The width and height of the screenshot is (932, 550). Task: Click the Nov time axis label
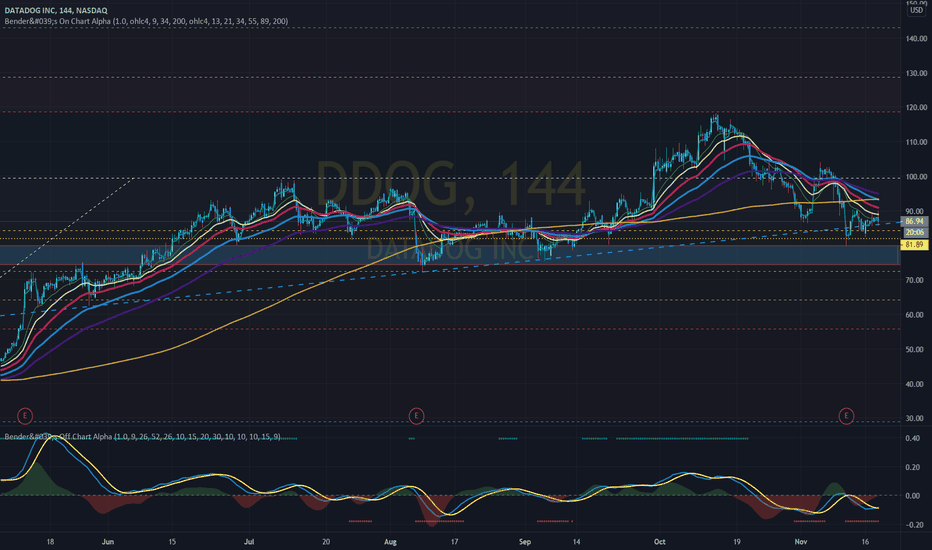tap(801, 542)
